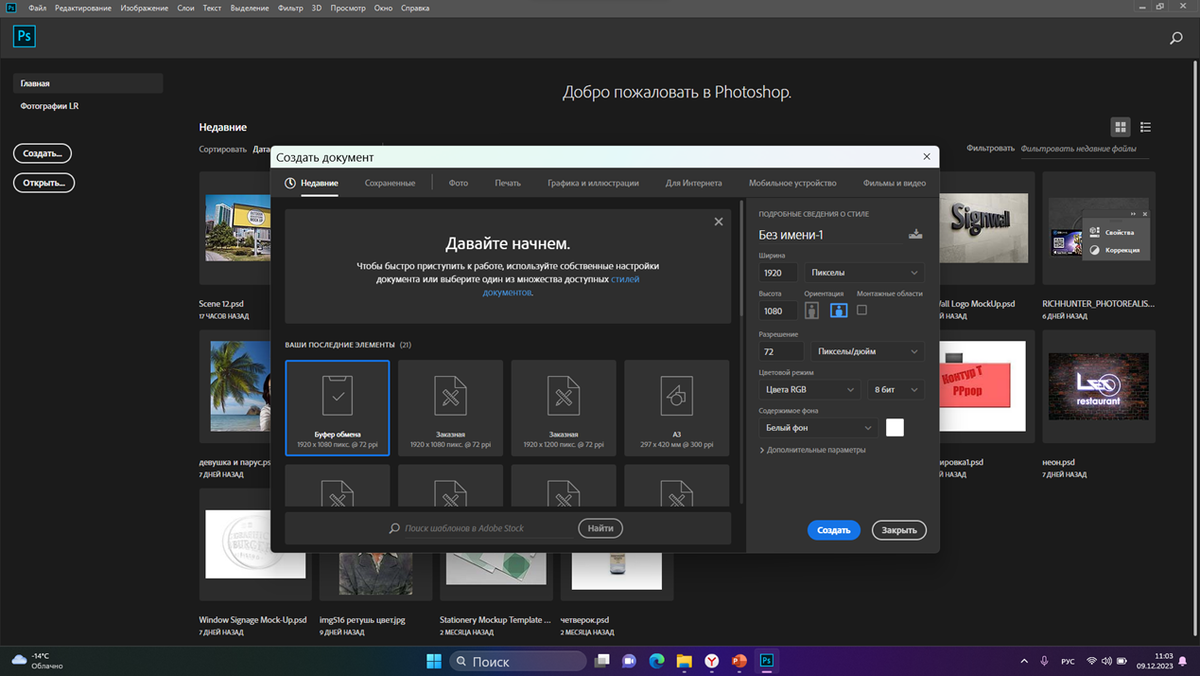Expand Дополнительные параметры section
1200x676 pixels.
point(813,450)
